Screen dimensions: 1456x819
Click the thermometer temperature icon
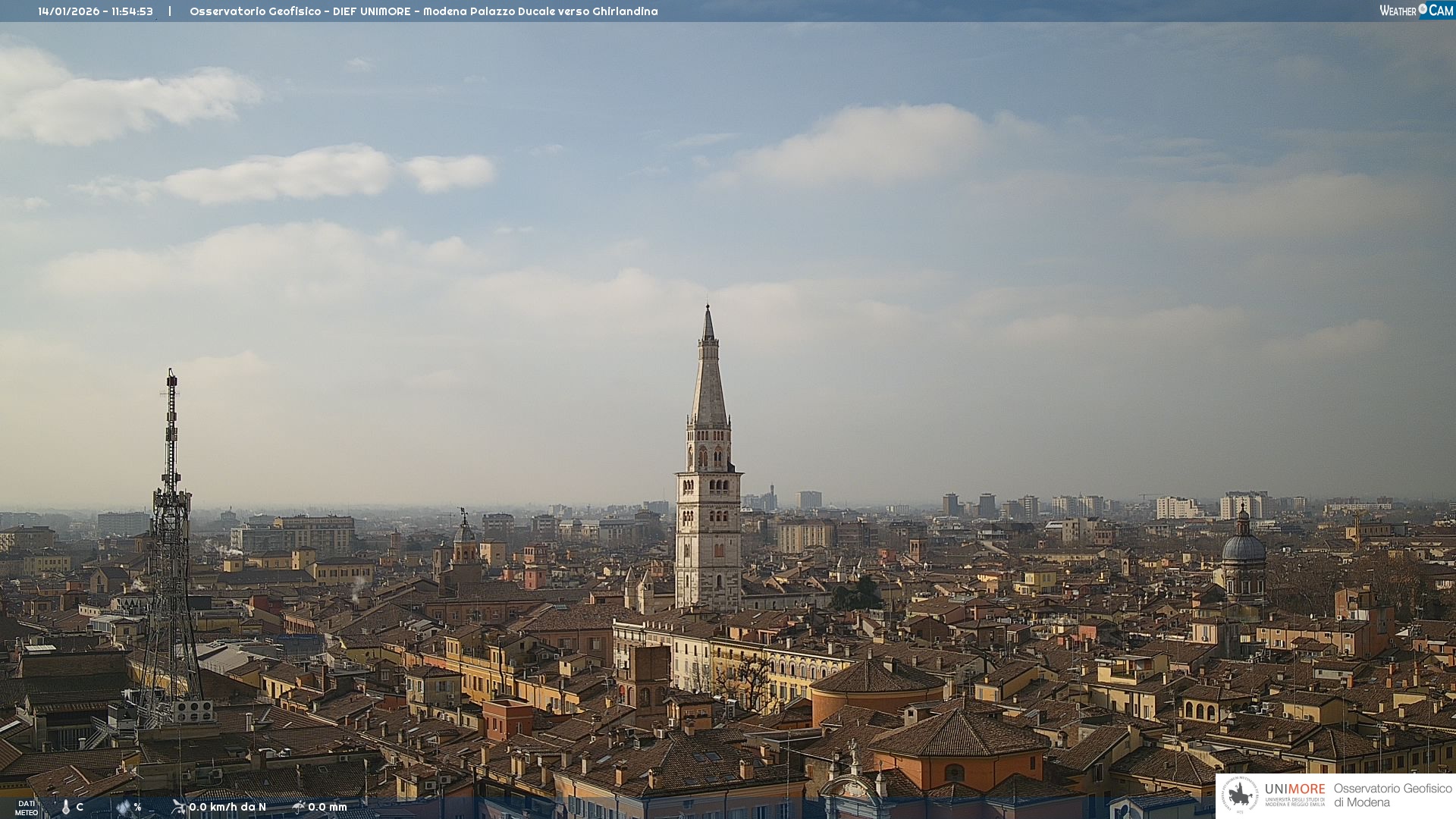[65, 807]
